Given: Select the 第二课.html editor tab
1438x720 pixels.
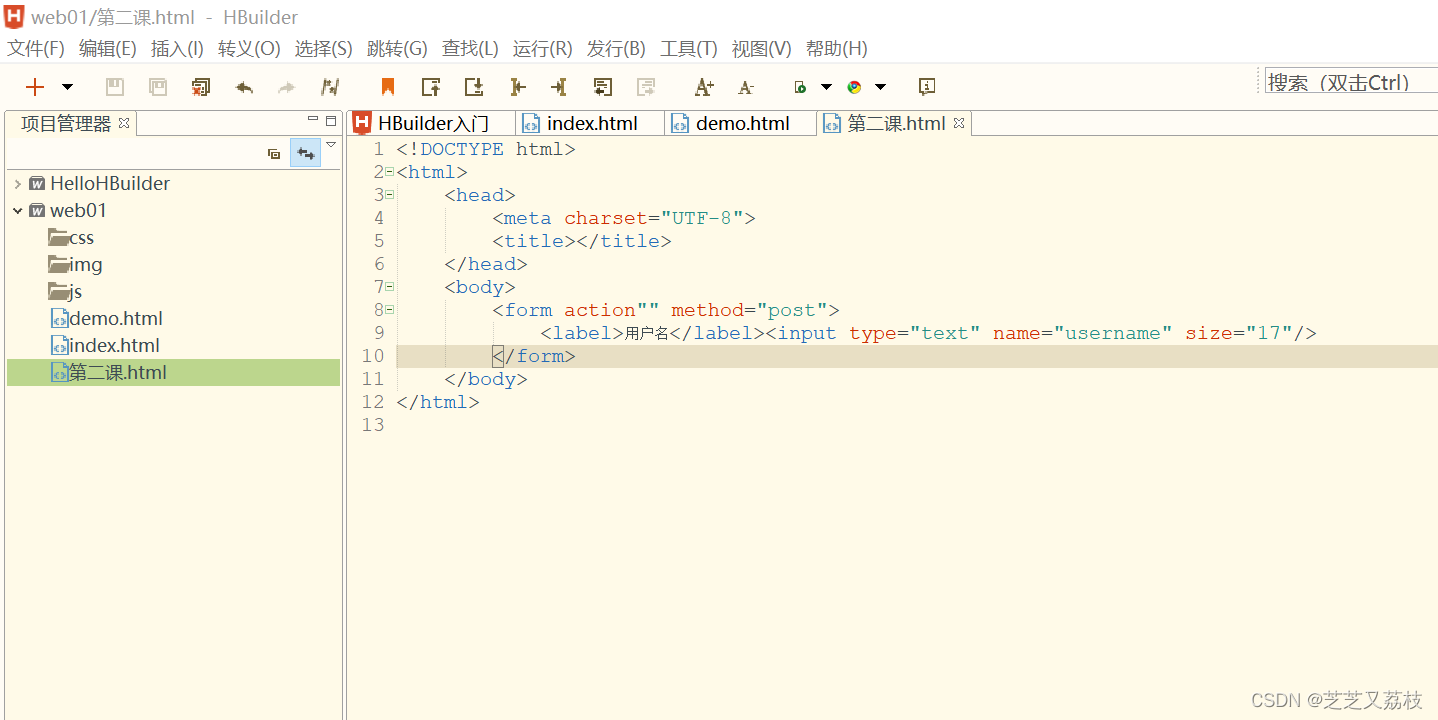Looking at the screenshot, I should 896,123.
